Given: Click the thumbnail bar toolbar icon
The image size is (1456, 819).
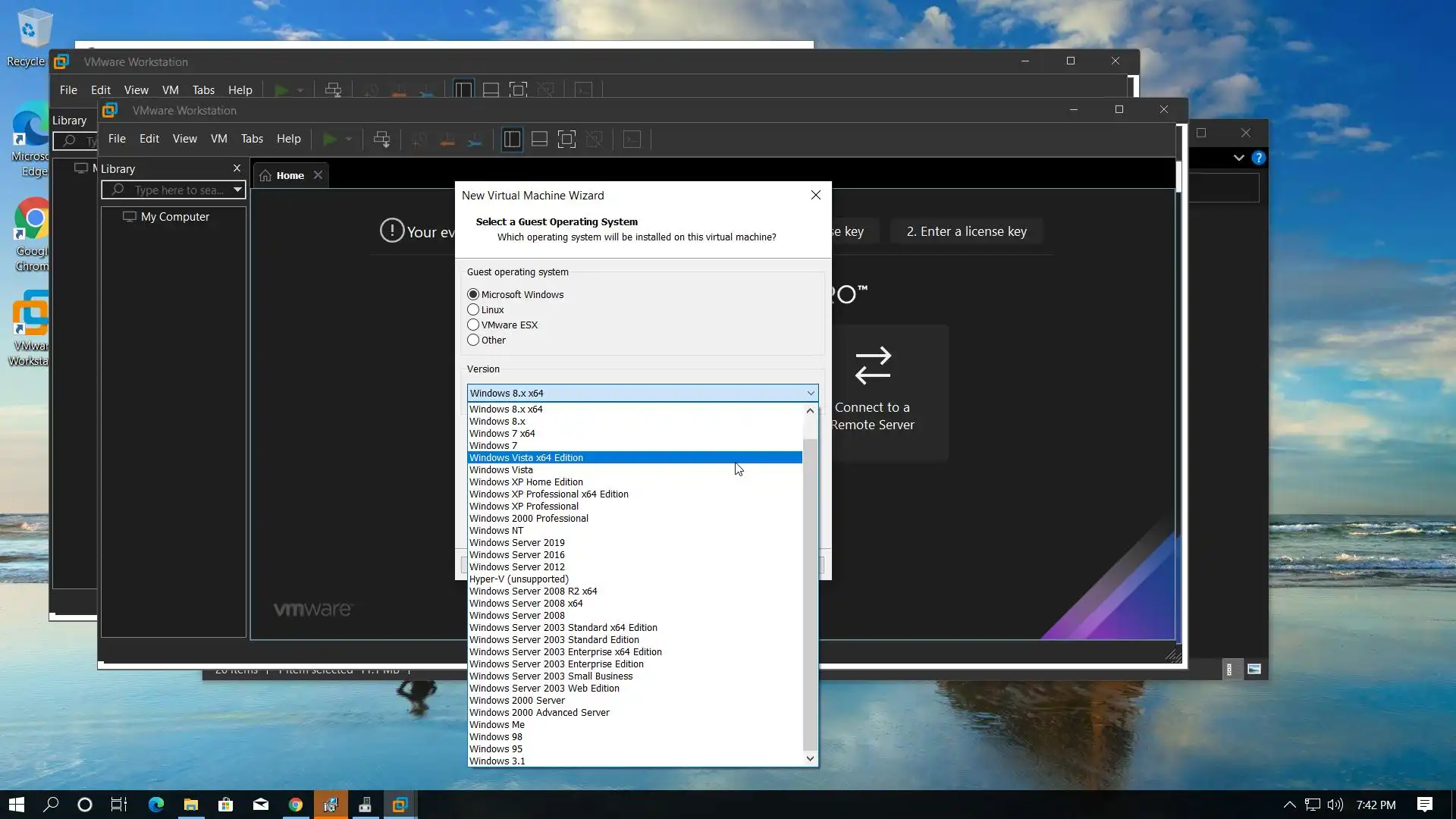Looking at the screenshot, I should [x=539, y=140].
